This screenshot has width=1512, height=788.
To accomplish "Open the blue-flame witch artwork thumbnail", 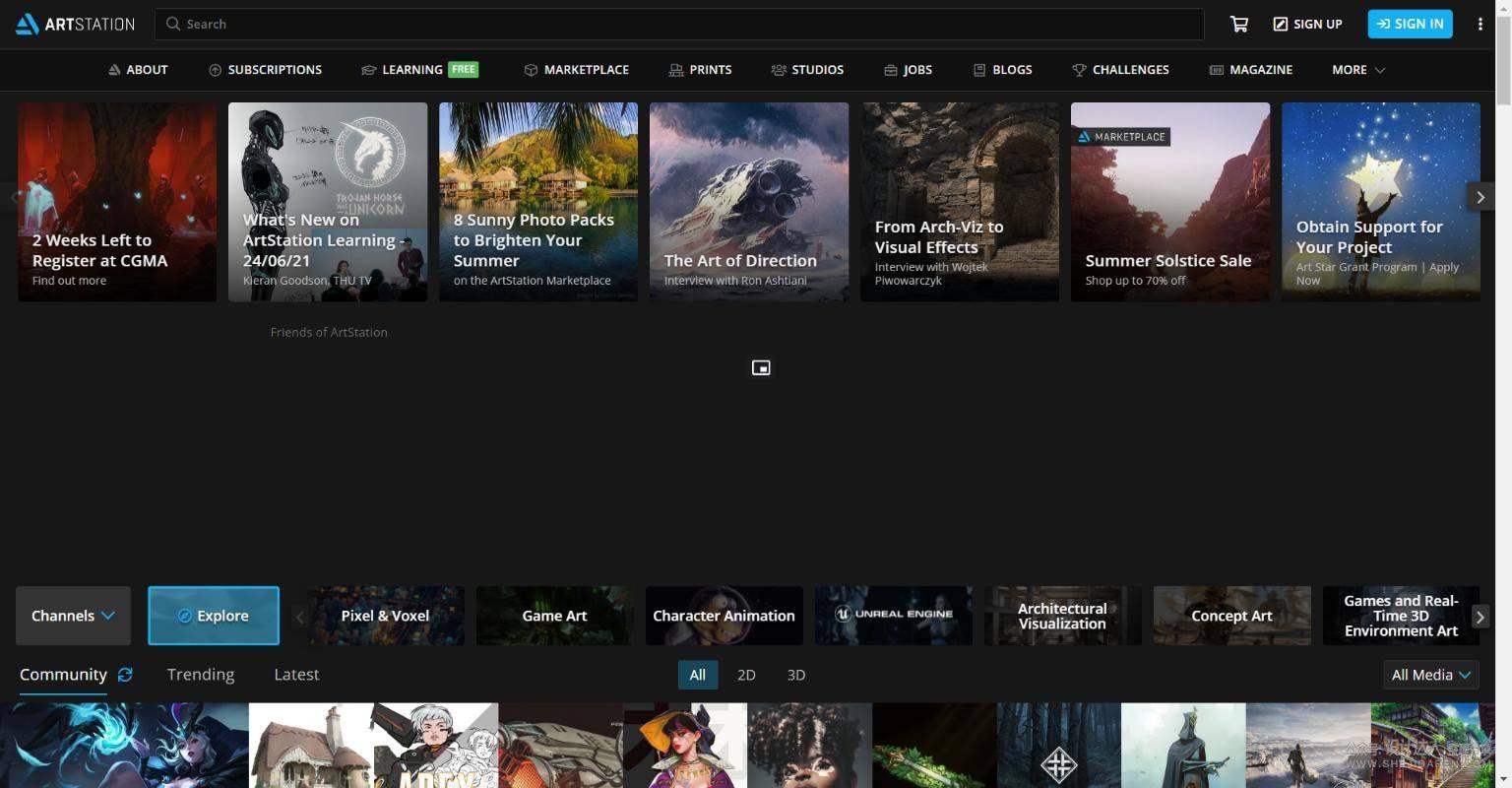I will 124,746.
